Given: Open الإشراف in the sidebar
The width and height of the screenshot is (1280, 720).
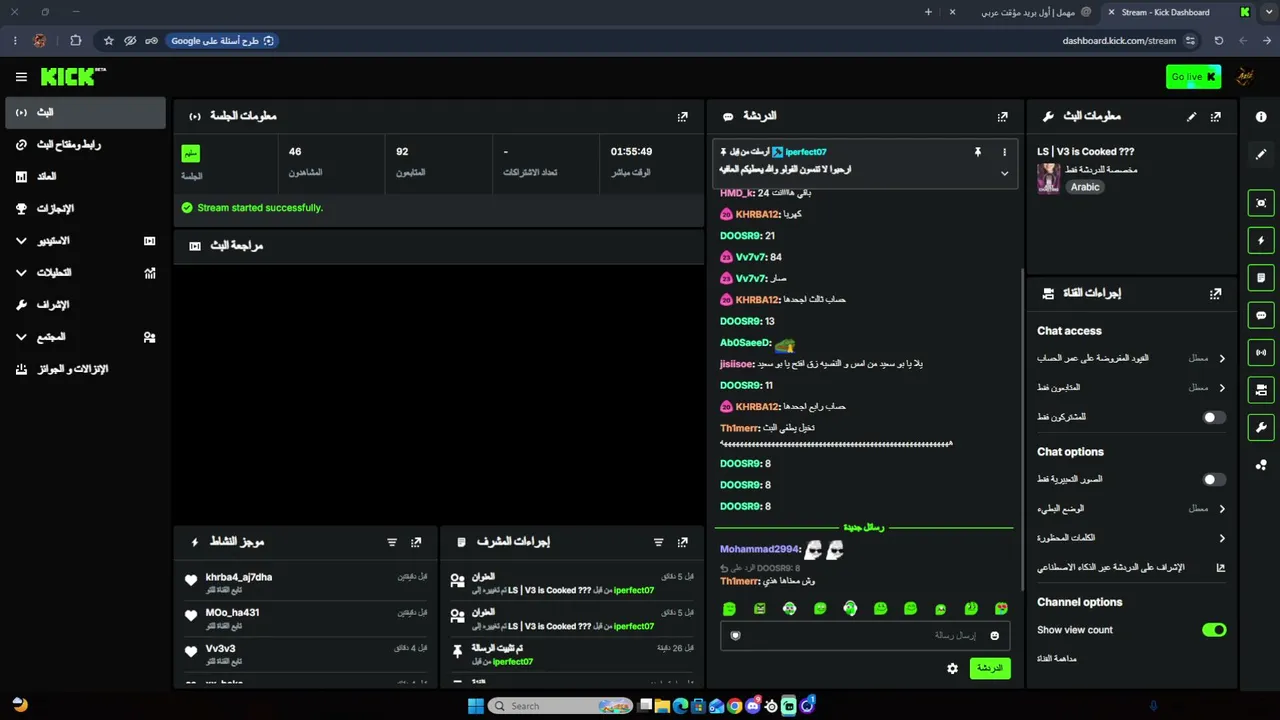Looking at the screenshot, I should point(85,305).
